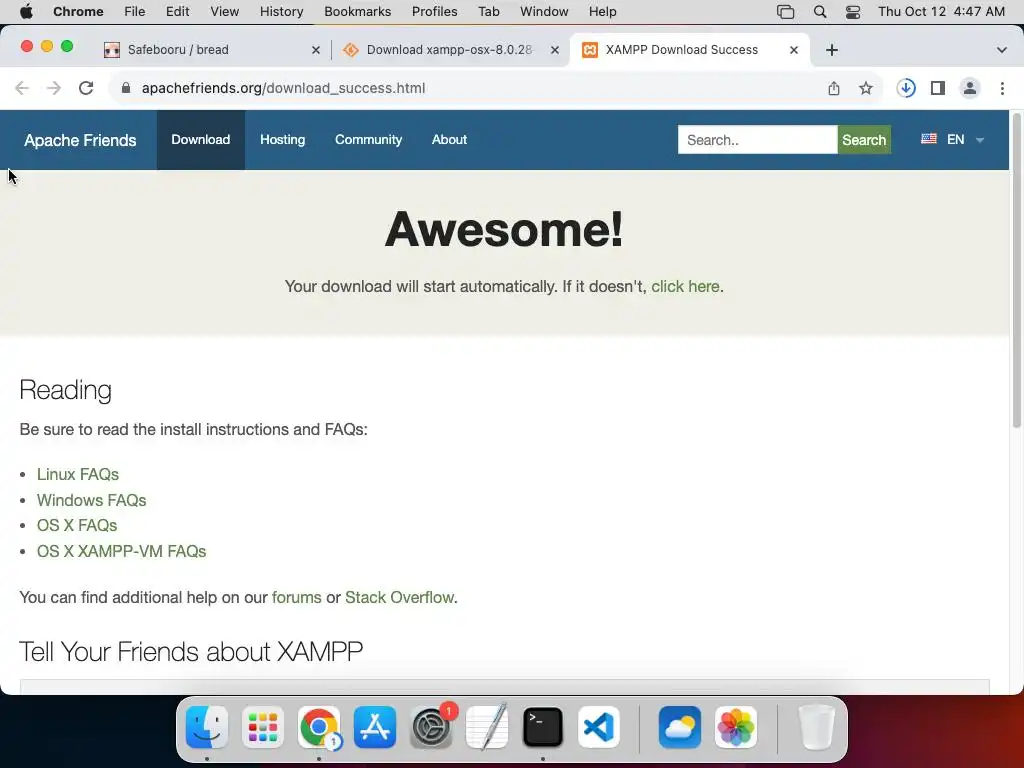1024x768 pixels.
Task: Click Chrome icon in the Dock
Action: (x=319, y=727)
